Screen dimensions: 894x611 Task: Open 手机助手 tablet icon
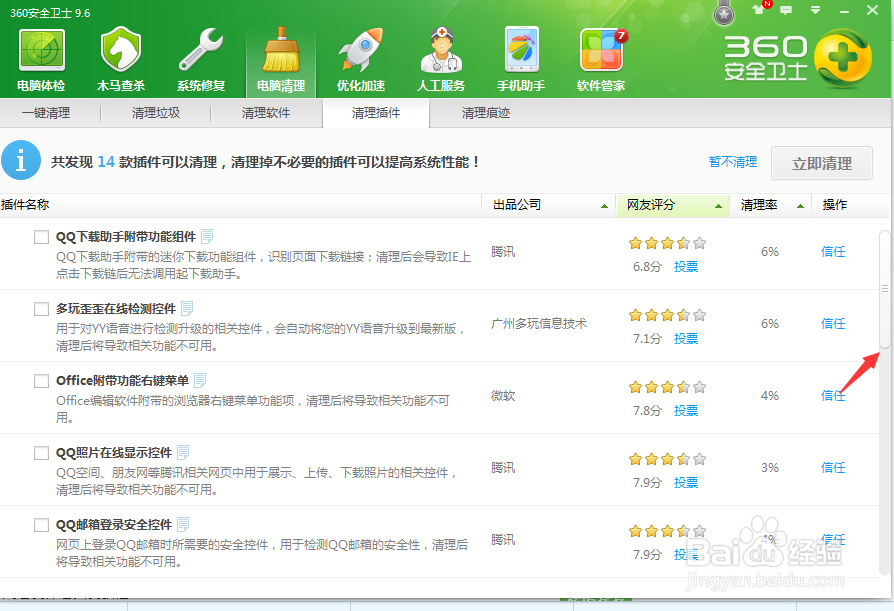[x=521, y=50]
